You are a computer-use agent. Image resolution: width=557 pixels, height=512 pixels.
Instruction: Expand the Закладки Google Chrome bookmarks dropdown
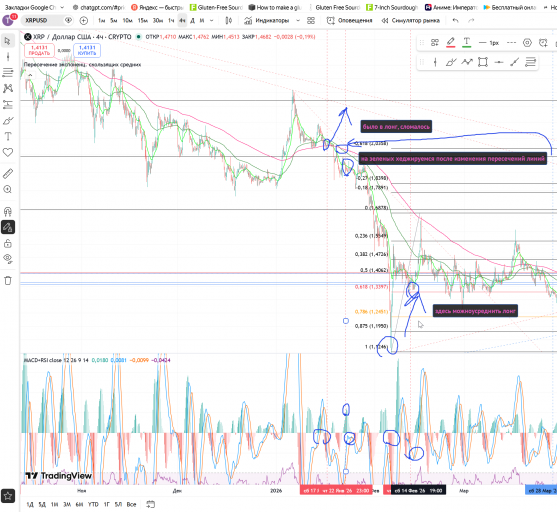(62, 7)
